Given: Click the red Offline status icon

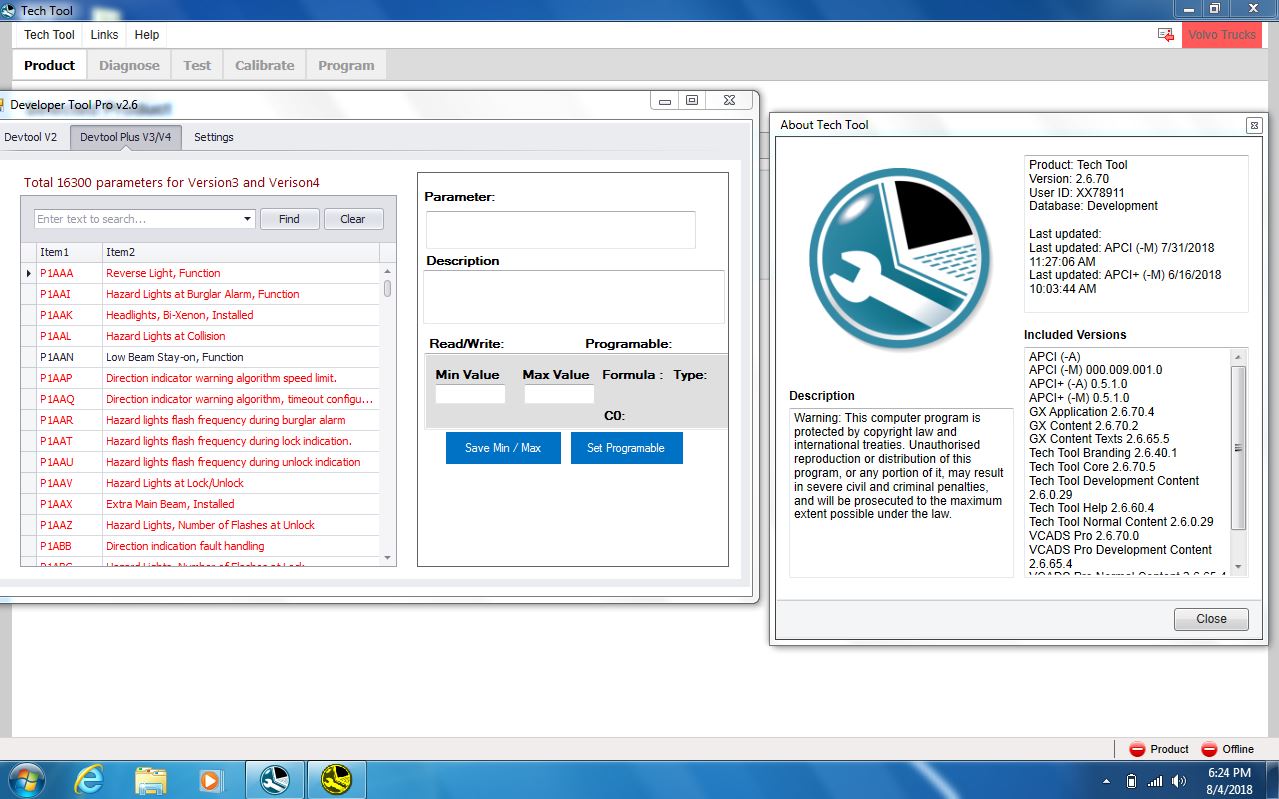Looking at the screenshot, I should click(1209, 749).
